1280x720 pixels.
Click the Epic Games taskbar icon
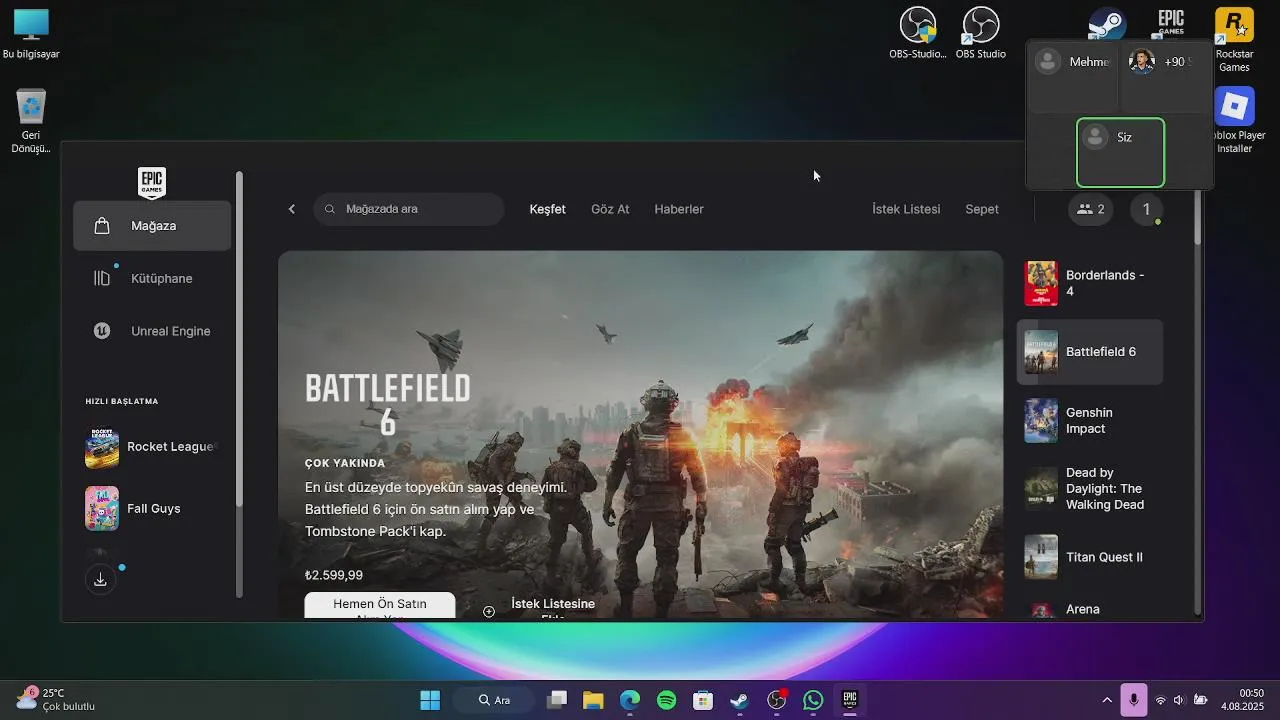[x=850, y=700]
